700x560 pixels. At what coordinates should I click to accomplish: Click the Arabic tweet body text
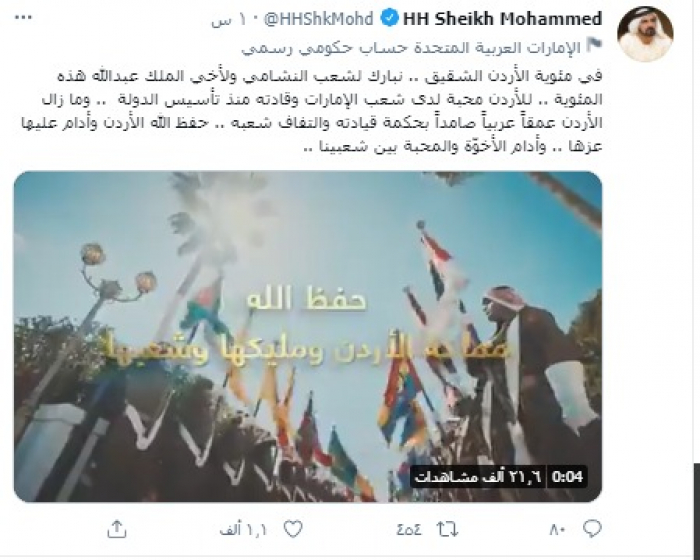click(x=312, y=111)
